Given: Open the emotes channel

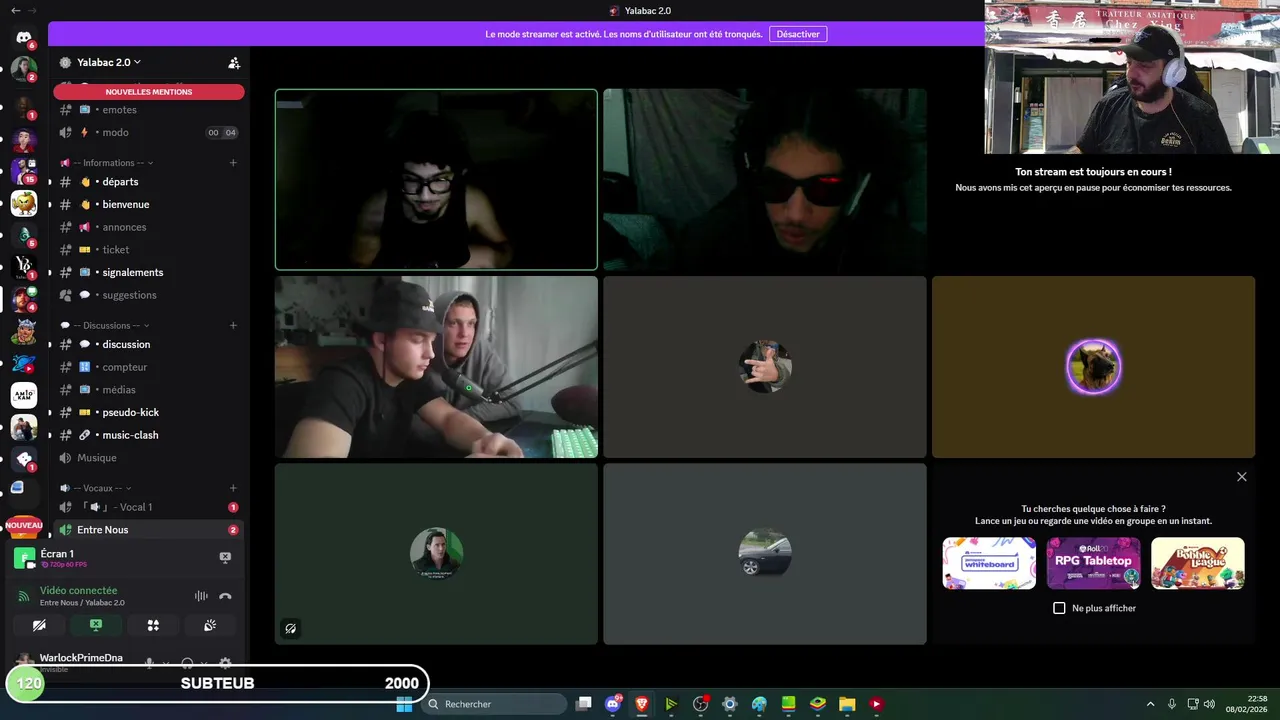Looking at the screenshot, I should (149, 110).
